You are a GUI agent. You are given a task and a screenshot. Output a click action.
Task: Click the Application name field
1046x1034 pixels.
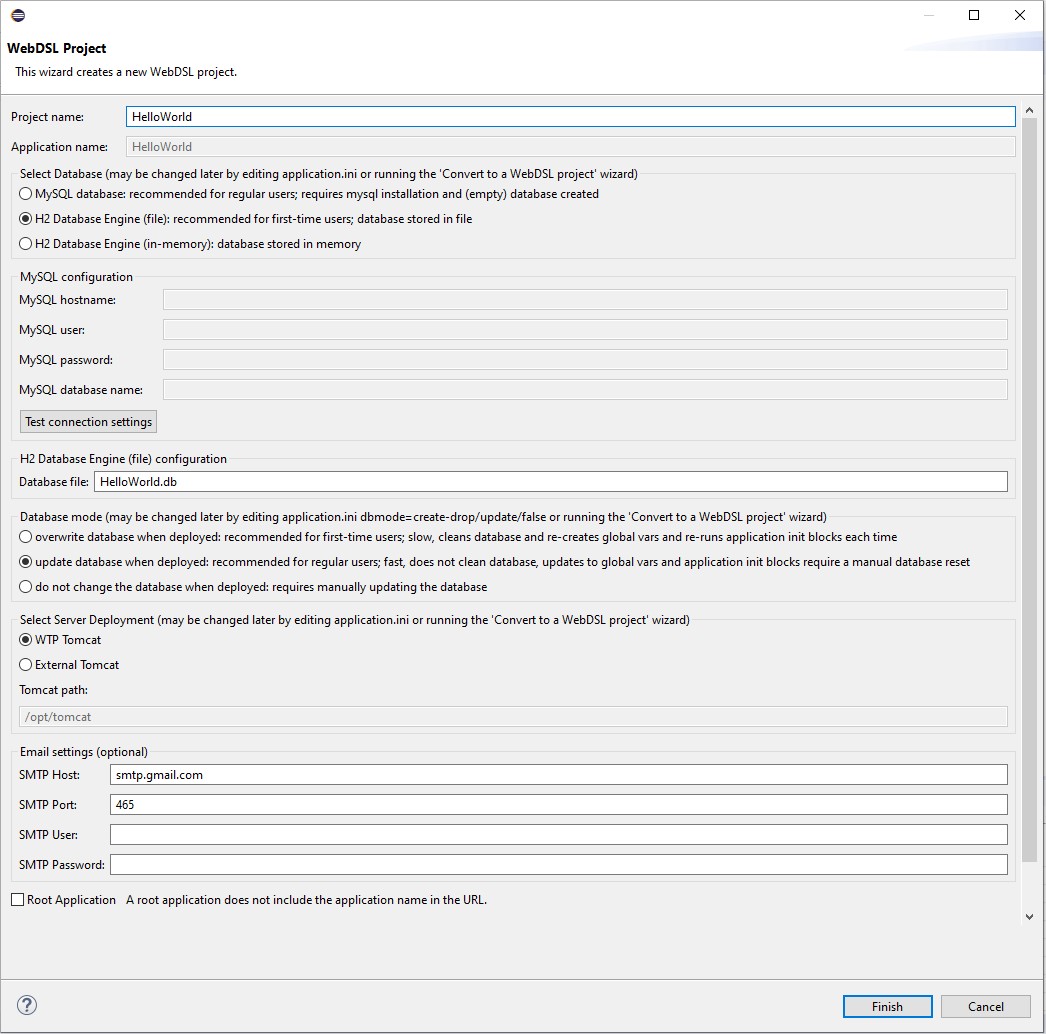point(570,147)
